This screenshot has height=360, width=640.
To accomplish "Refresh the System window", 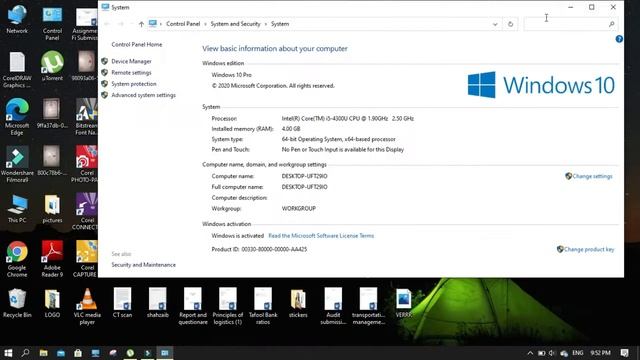I will tap(510, 24).
